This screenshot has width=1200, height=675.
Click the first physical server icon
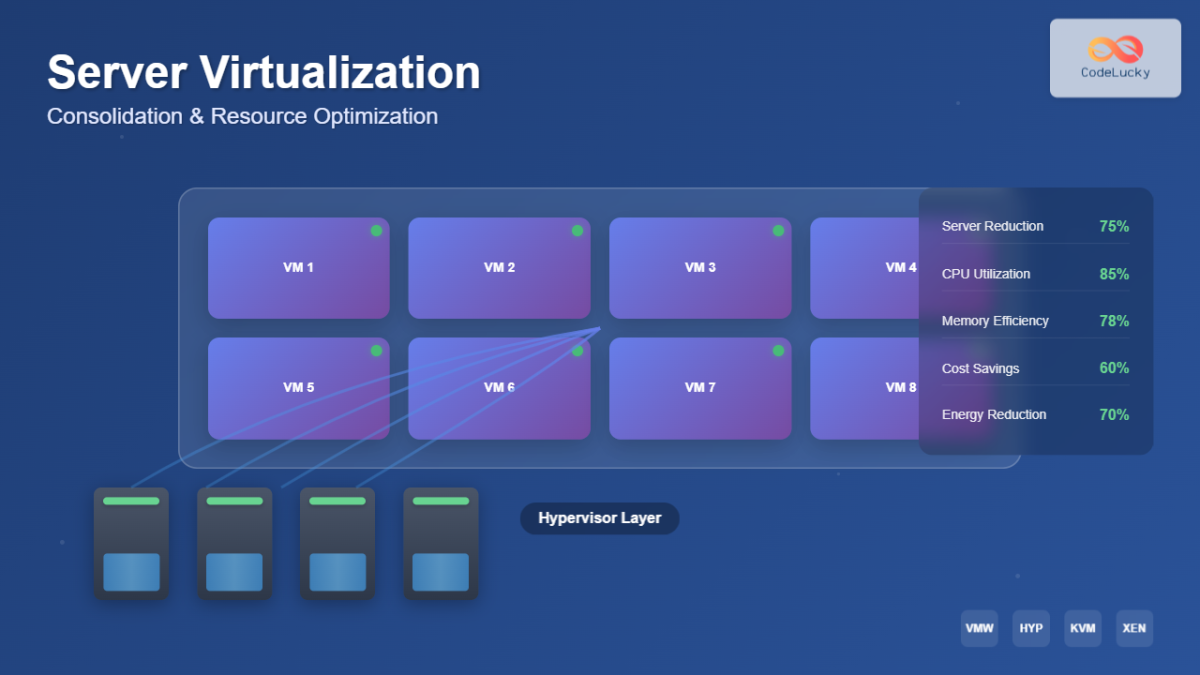(131, 542)
